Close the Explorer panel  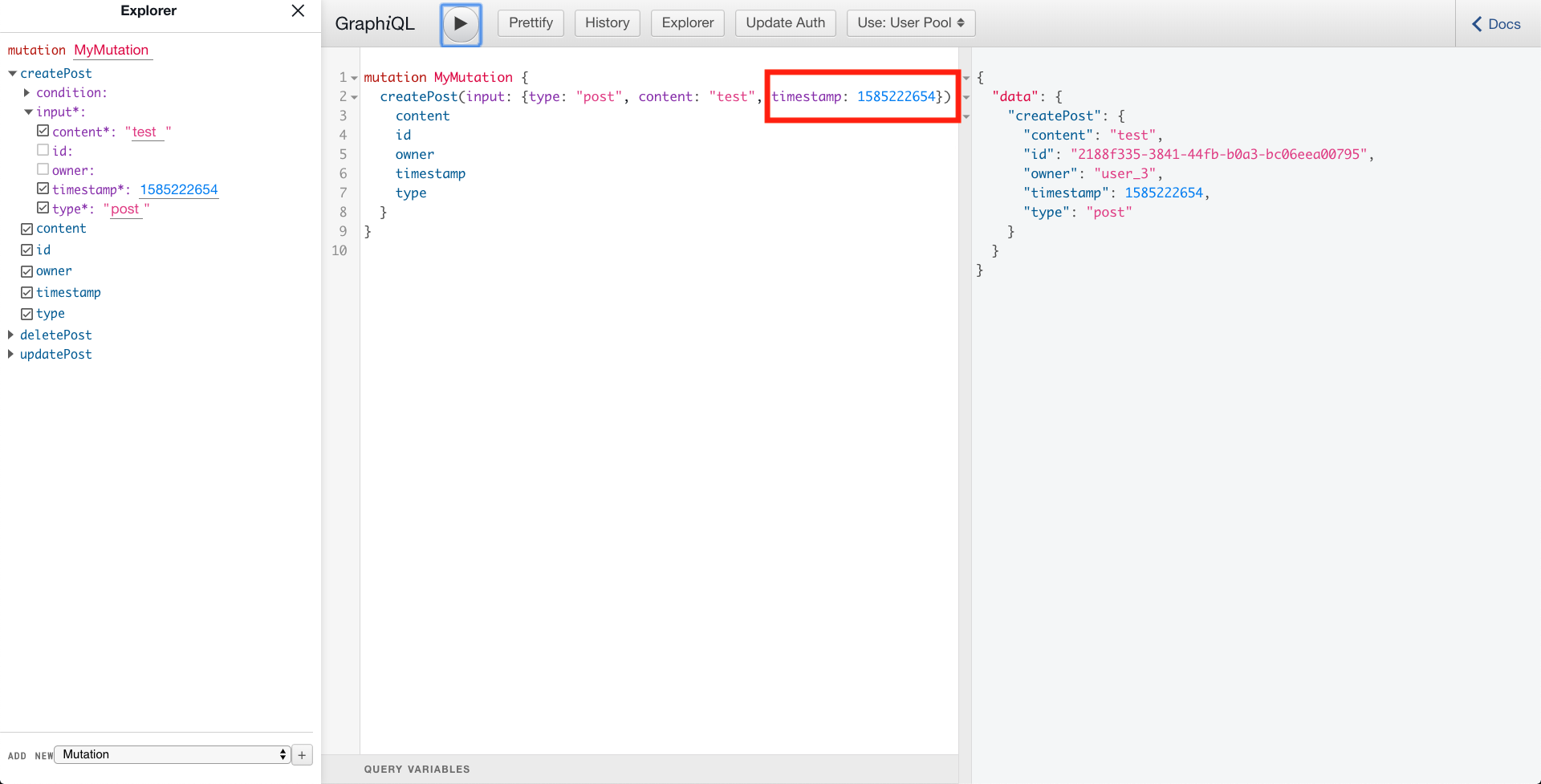(x=298, y=10)
